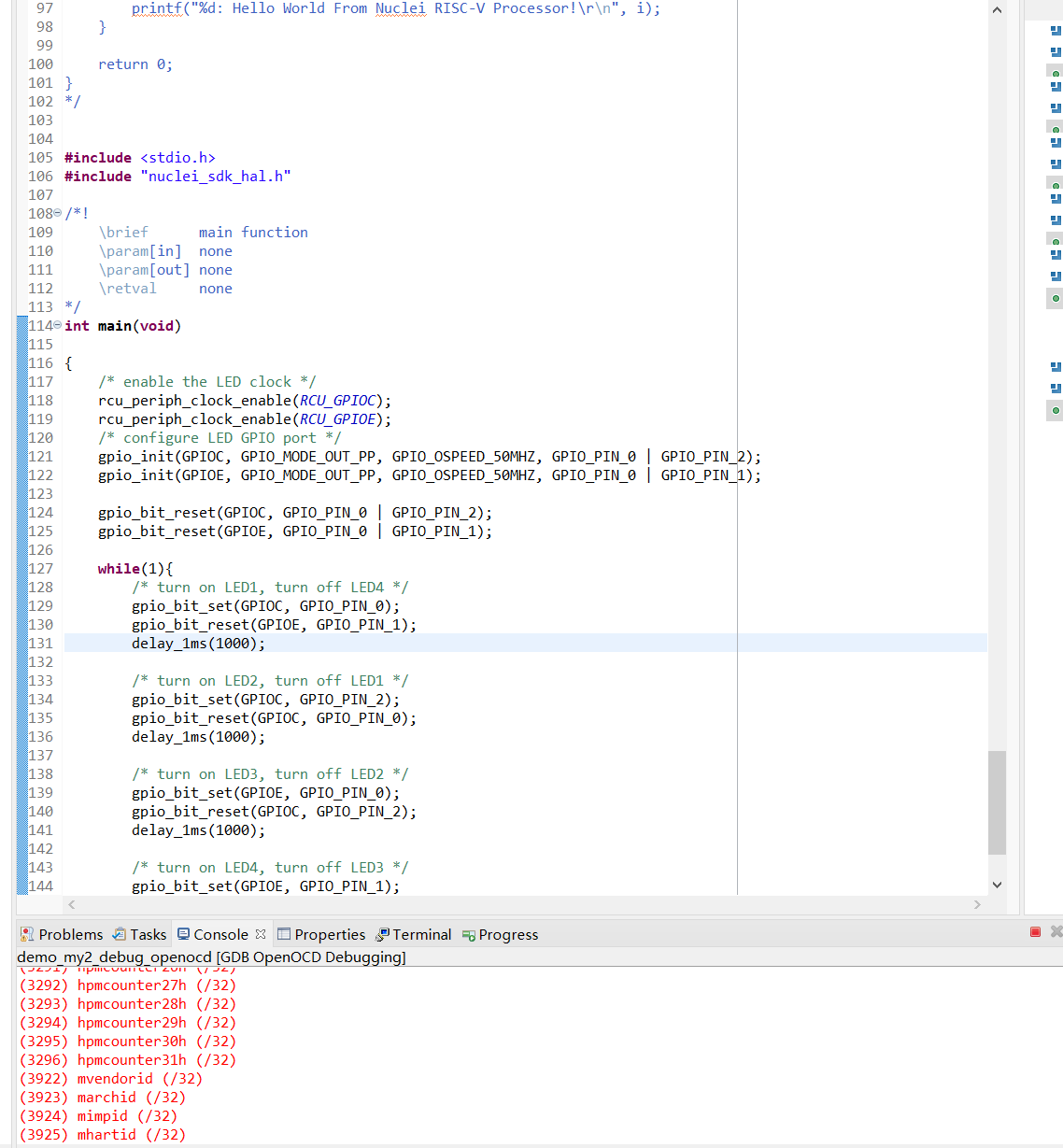Click 'delay_1ms(1000);' on line 136

[198, 736]
